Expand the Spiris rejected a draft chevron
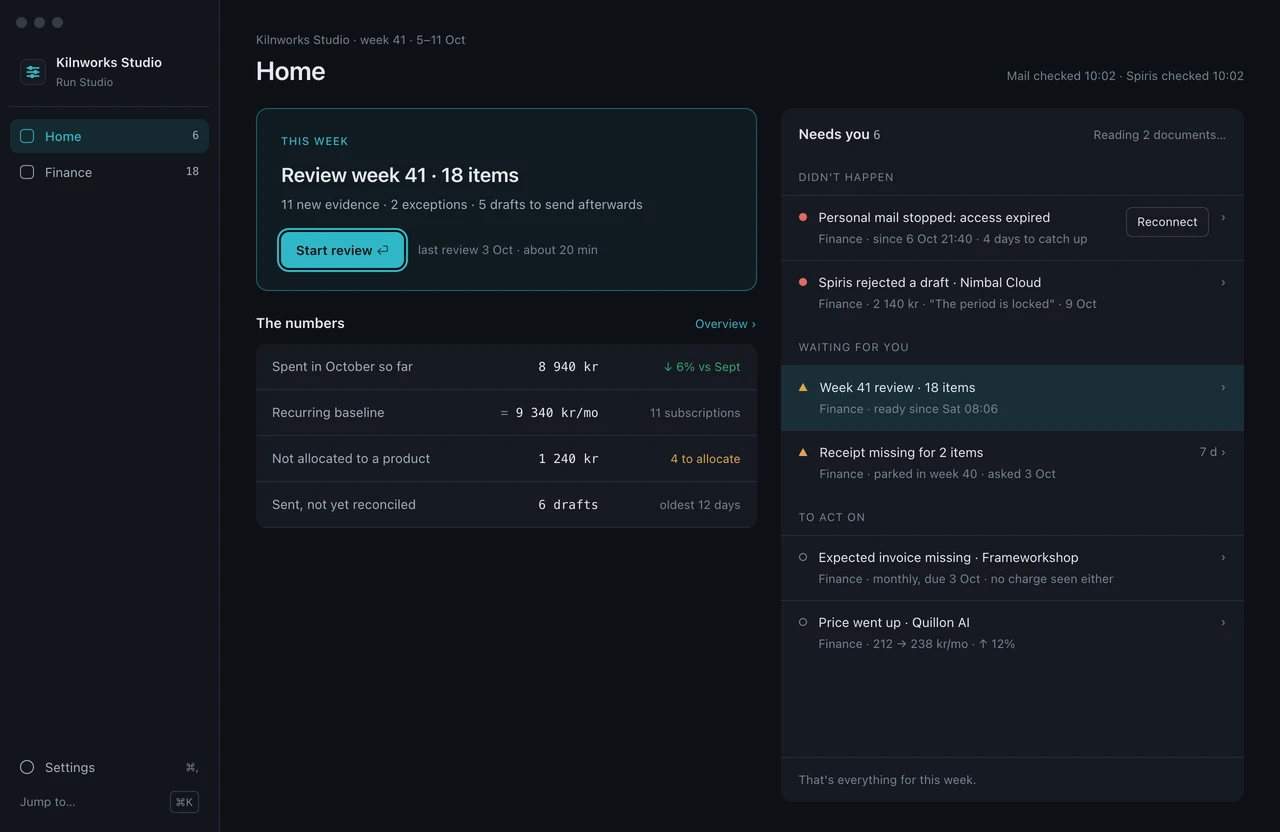 point(1223,282)
